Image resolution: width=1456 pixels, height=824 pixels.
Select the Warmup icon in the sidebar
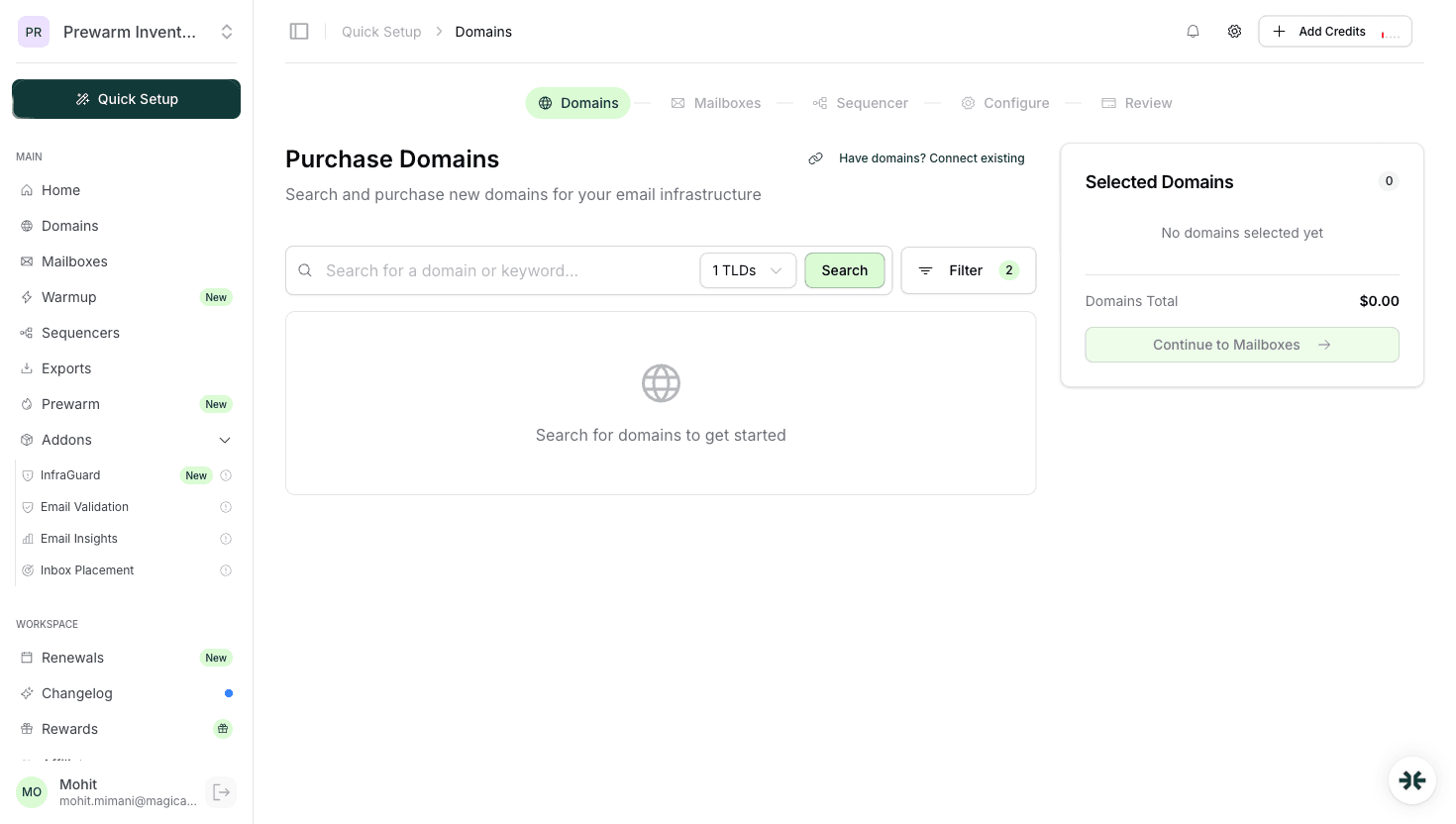pyautogui.click(x=28, y=297)
